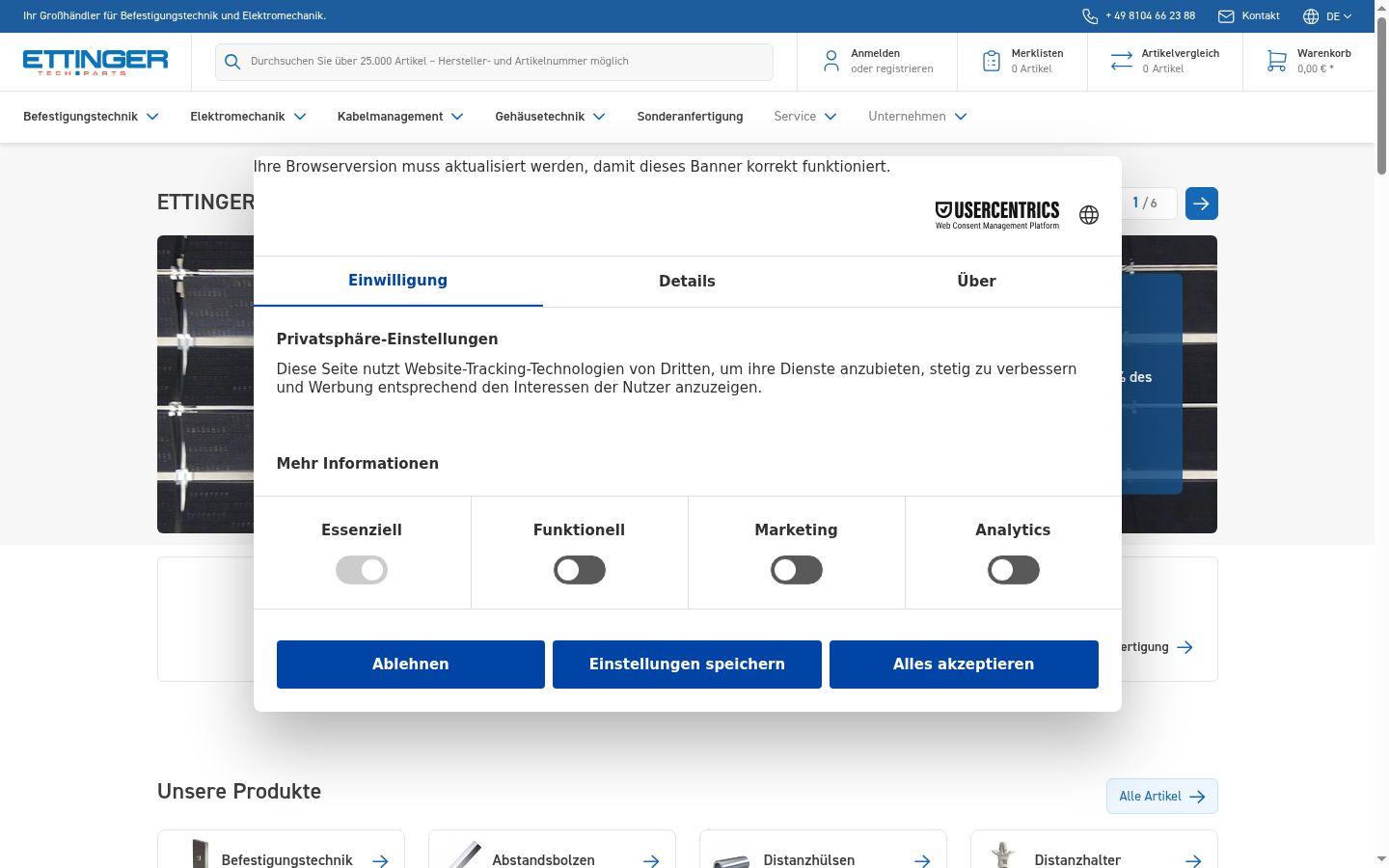1389x868 pixels.
Task: Expand the Kabelmanagement navigation menu
Action: [x=400, y=117]
